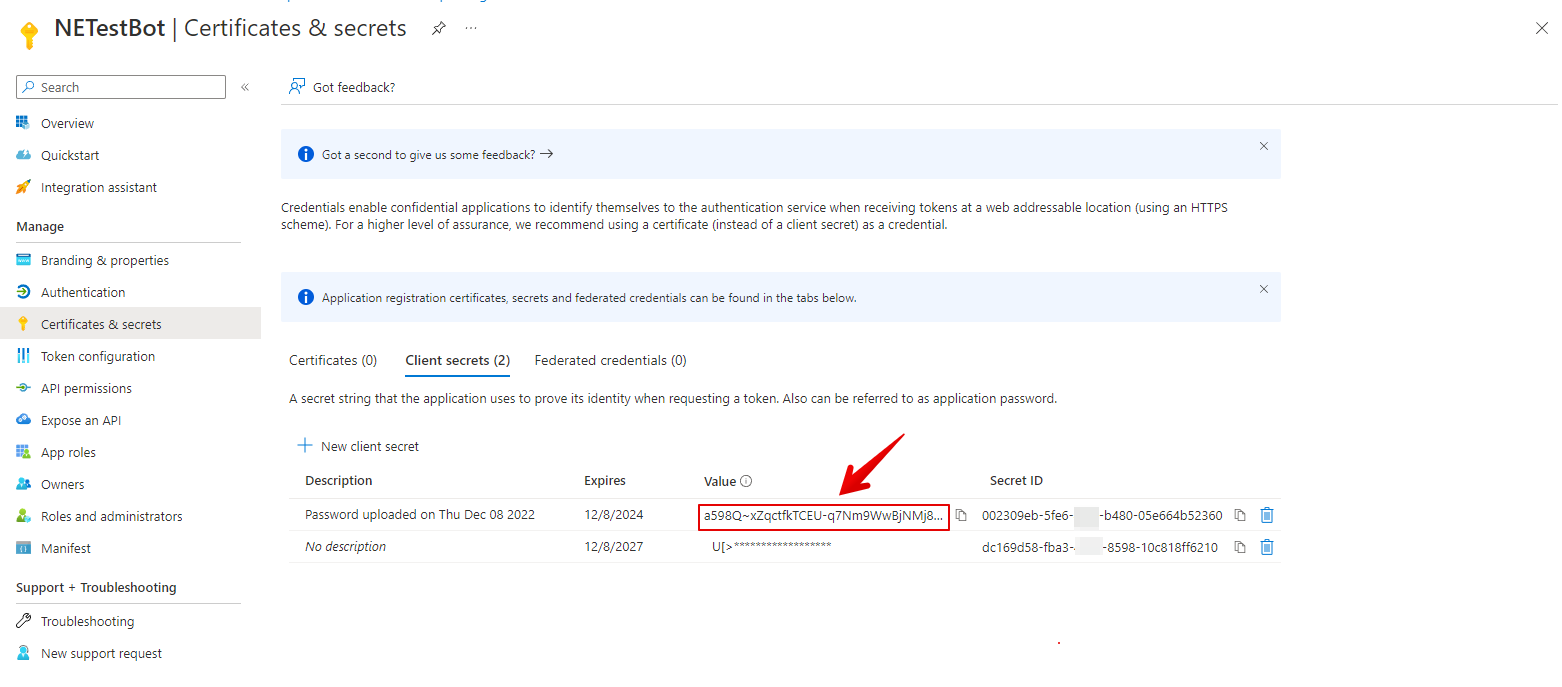1562x687 pixels.
Task: Click the API permissions sidebar icon
Action: pyautogui.click(x=23, y=388)
